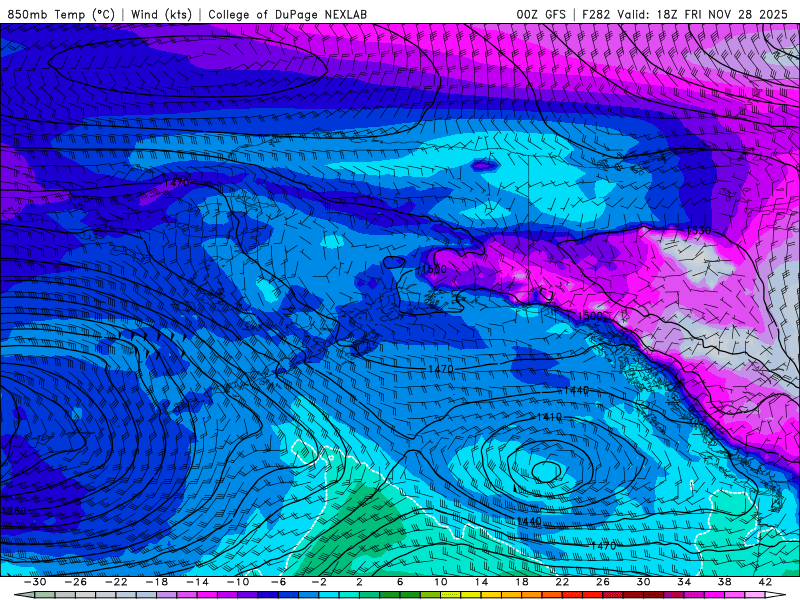Viewport: 800px width, 600px height.
Task: Select the -26 colorbar label
Action: [76, 582]
